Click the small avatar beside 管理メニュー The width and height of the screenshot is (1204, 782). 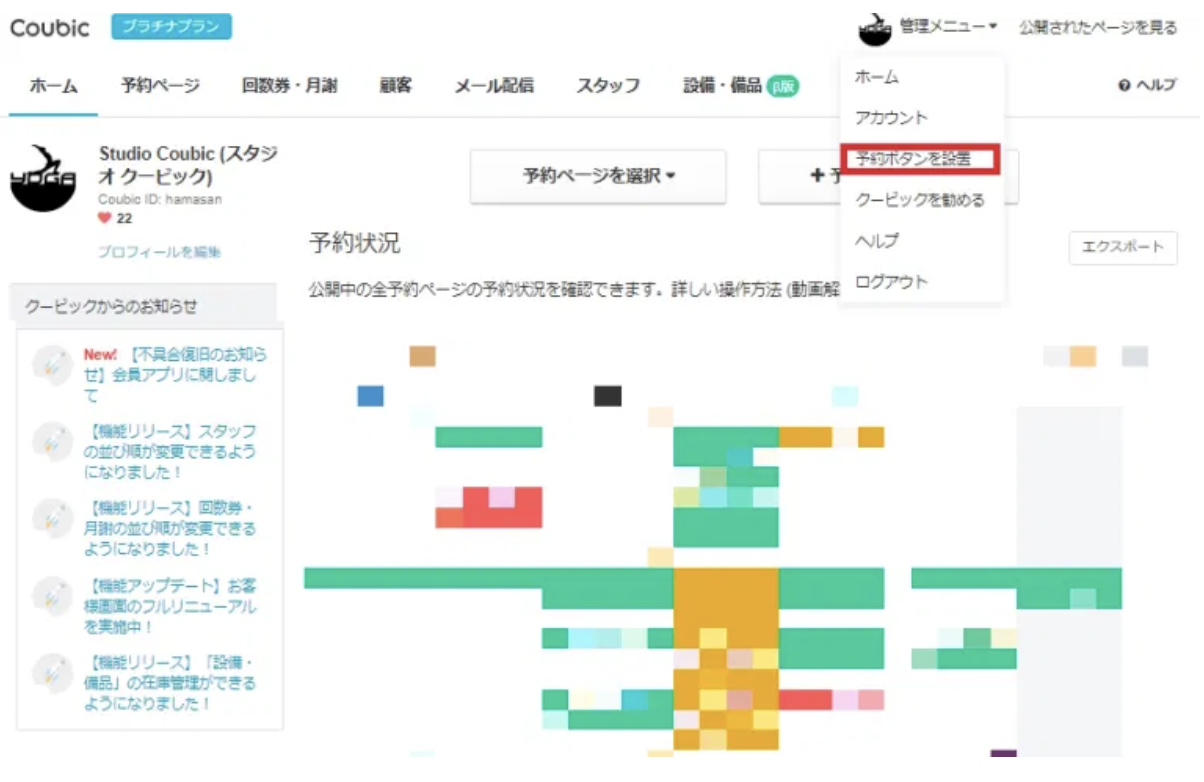coord(875,29)
